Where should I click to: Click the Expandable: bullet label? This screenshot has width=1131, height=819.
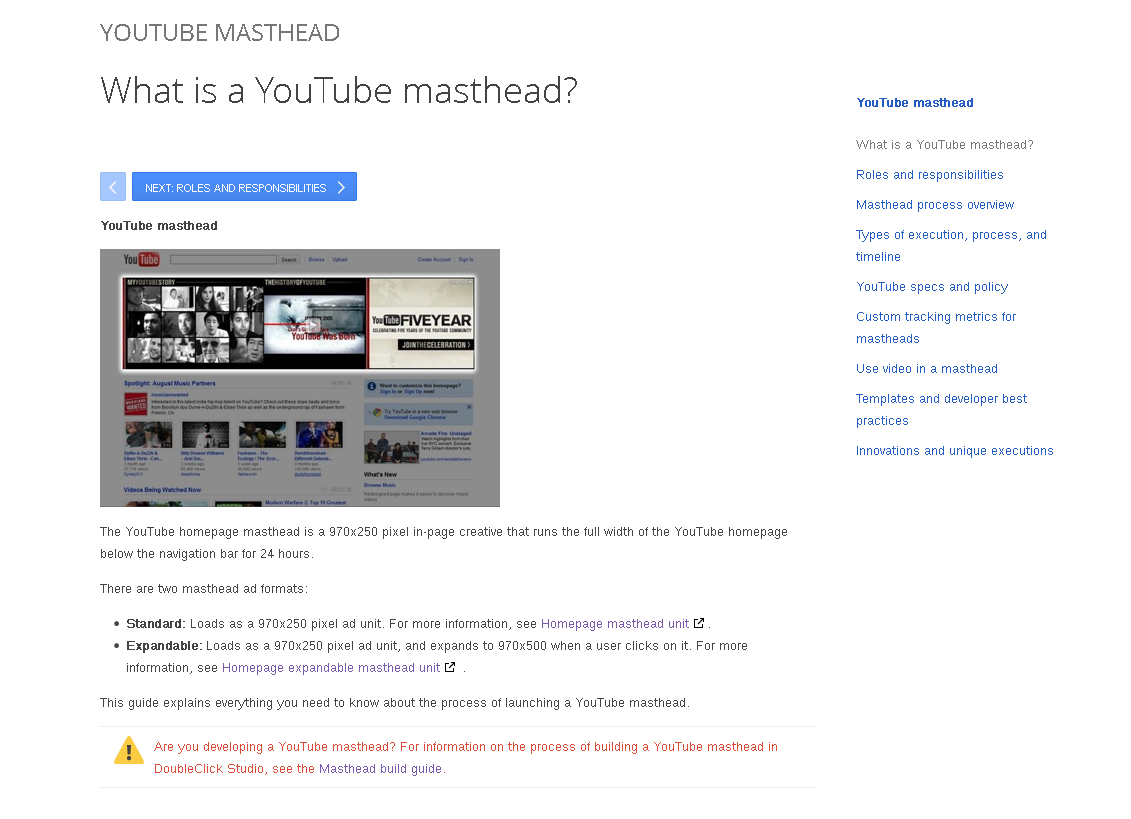point(164,646)
